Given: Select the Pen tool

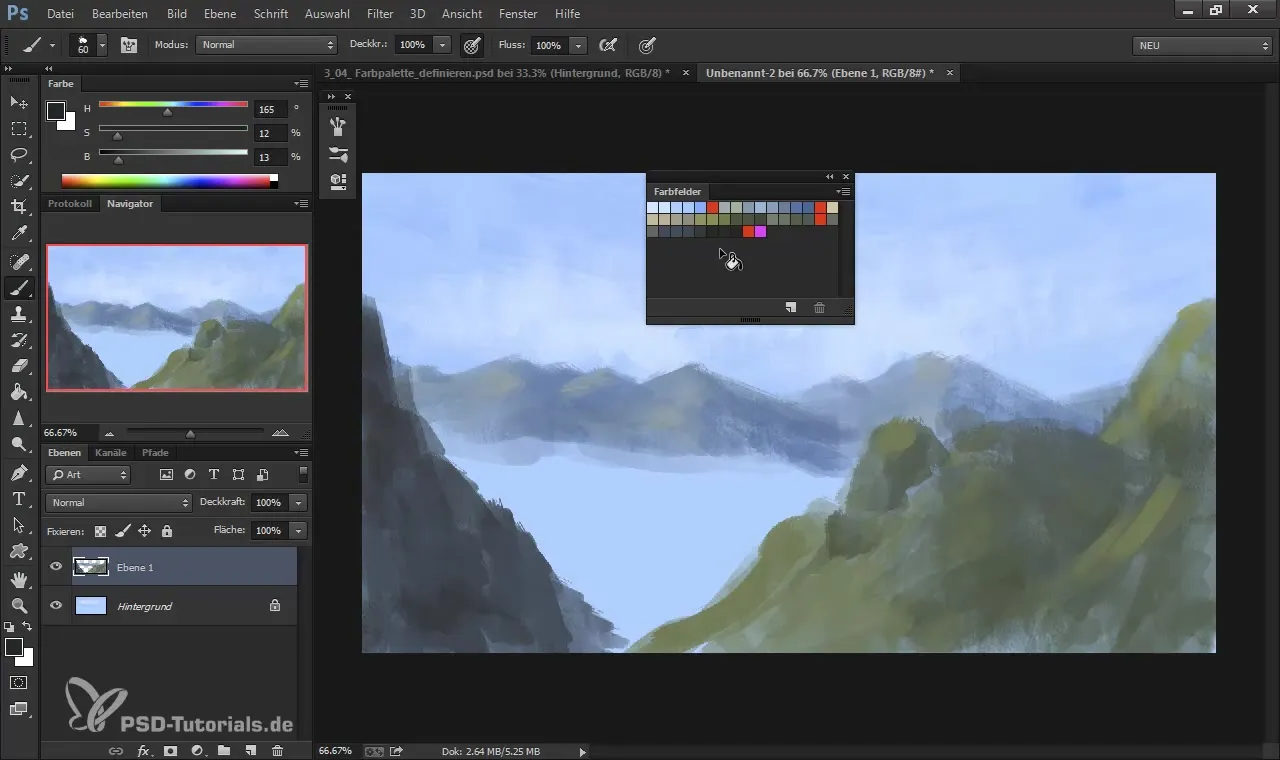Looking at the screenshot, I should (19, 472).
